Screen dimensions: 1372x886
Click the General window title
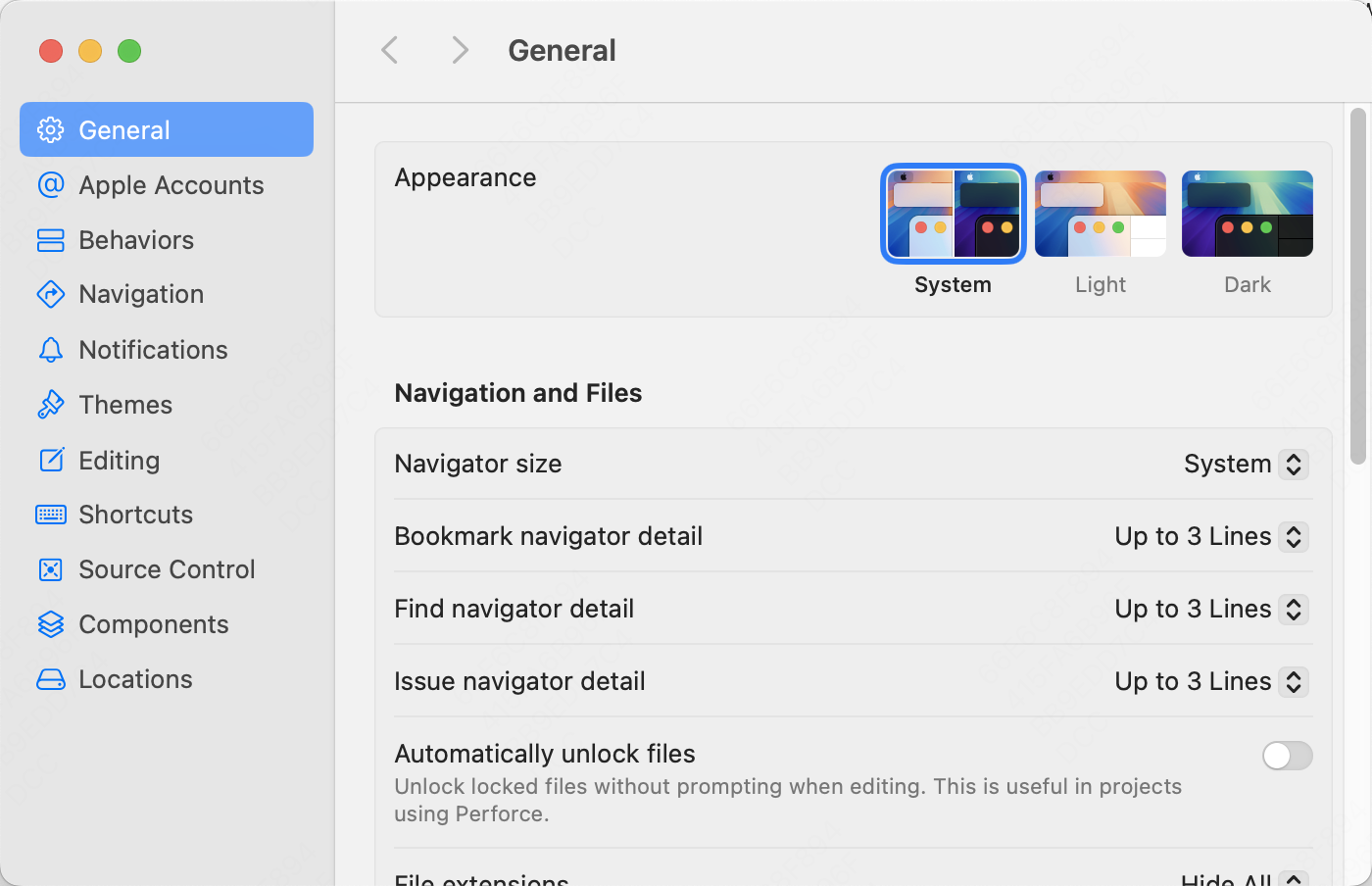click(562, 50)
